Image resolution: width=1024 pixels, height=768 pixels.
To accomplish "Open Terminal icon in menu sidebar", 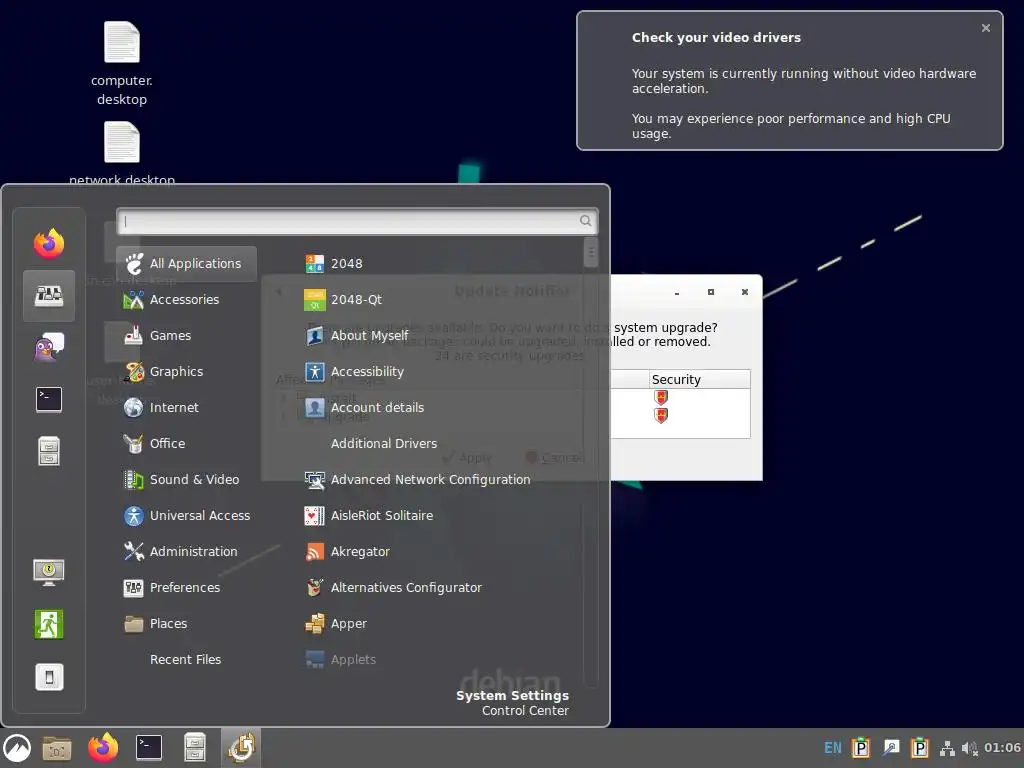I will click(x=49, y=399).
